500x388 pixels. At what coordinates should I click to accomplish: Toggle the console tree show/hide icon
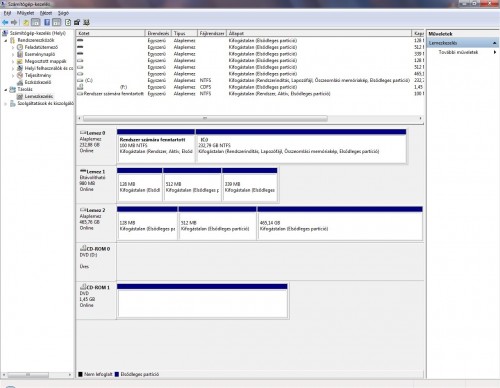tap(35, 22)
